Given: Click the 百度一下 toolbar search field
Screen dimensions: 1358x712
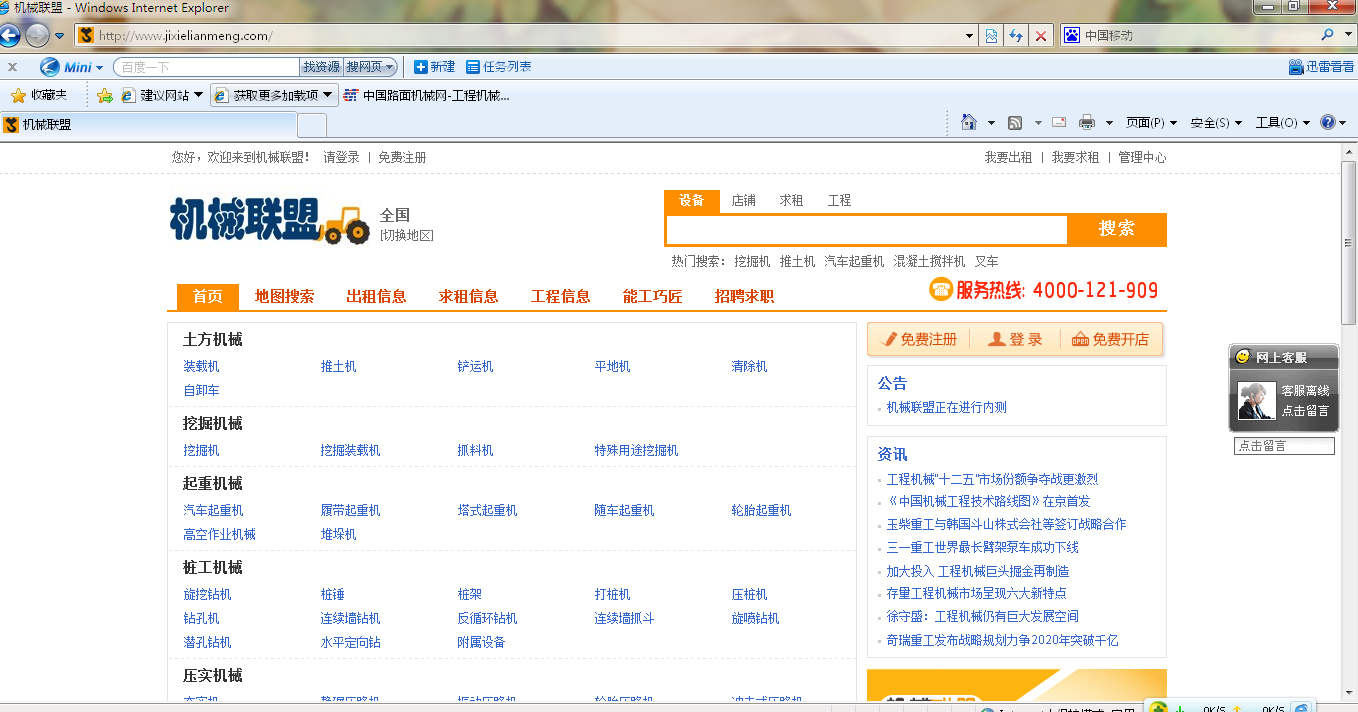Looking at the screenshot, I should tap(207, 67).
